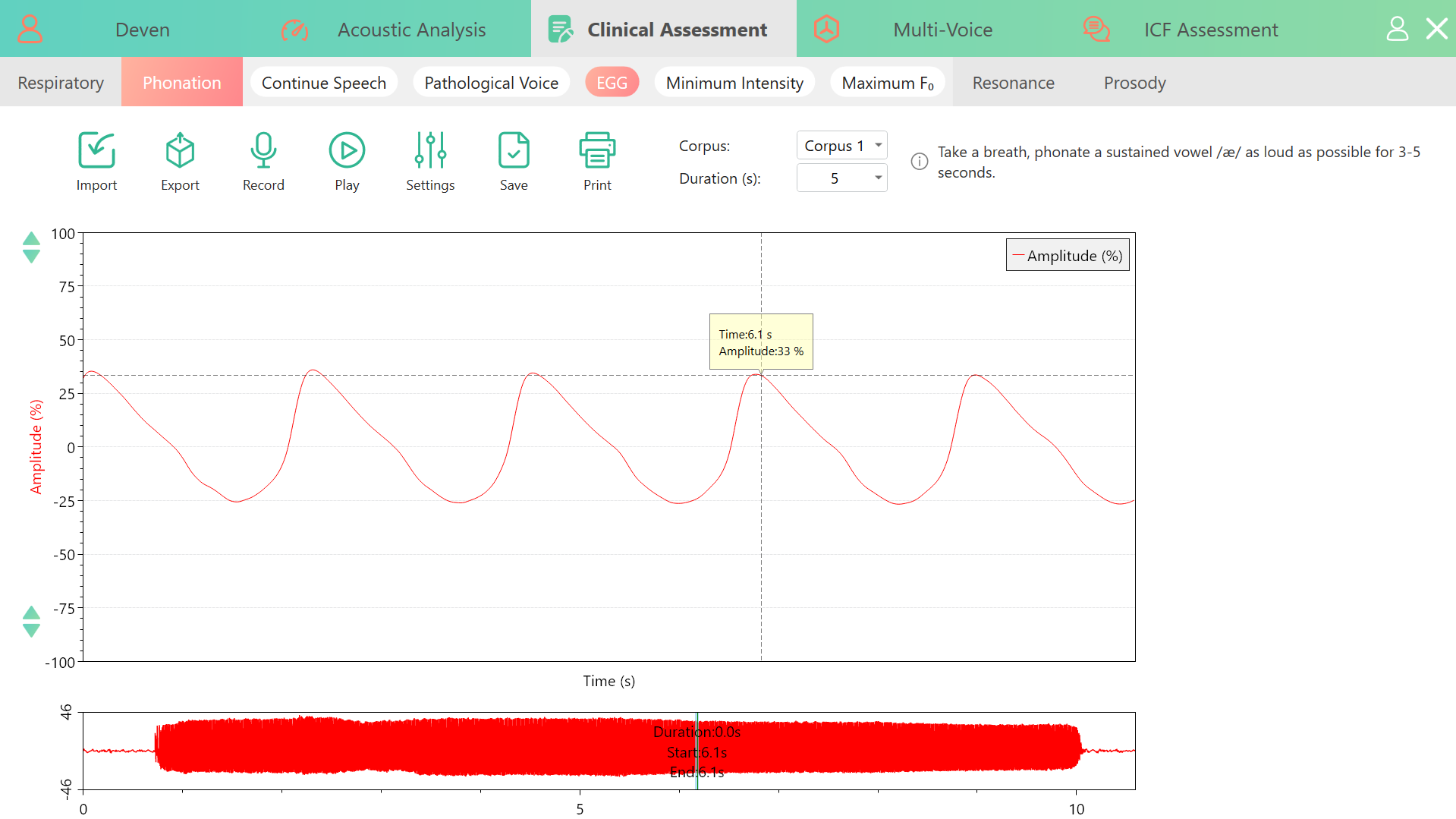Click the patient avatar icon near Deven
The height and width of the screenshot is (819, 1456).
tap(30, 30)
